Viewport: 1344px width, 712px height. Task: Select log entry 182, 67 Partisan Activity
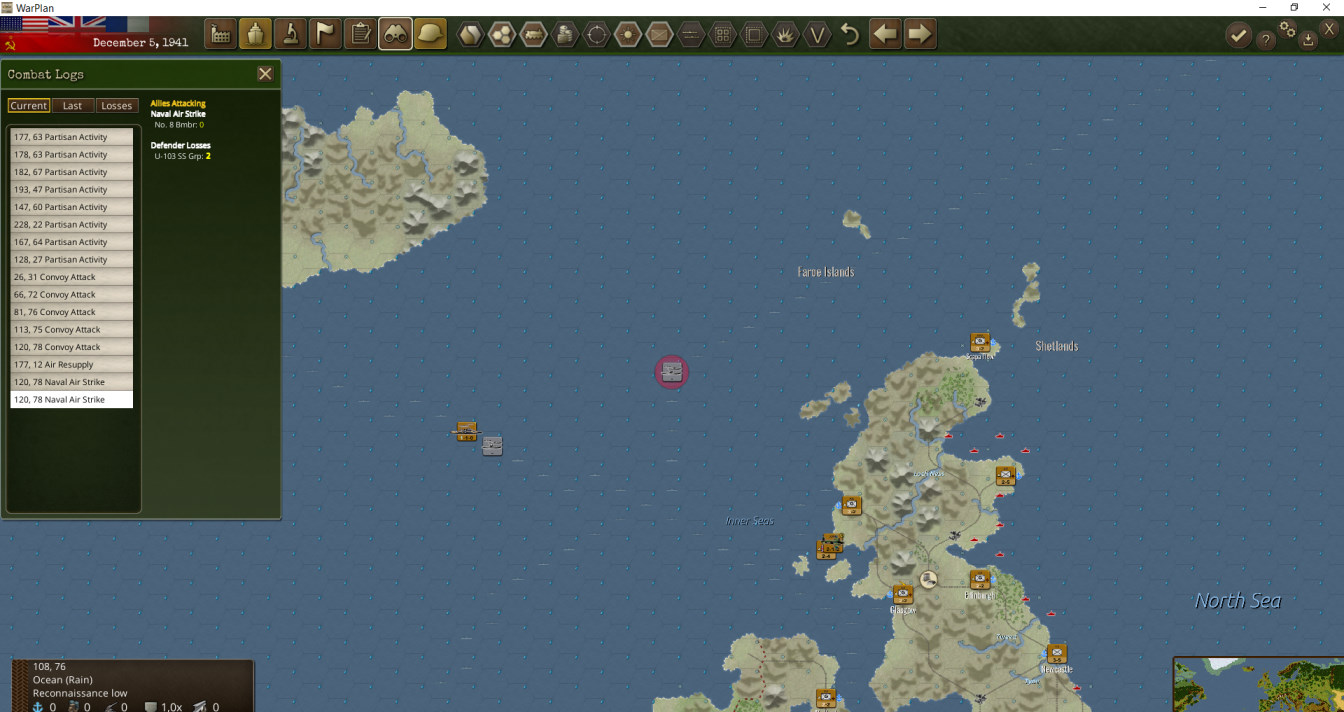(x=71, y=172)
